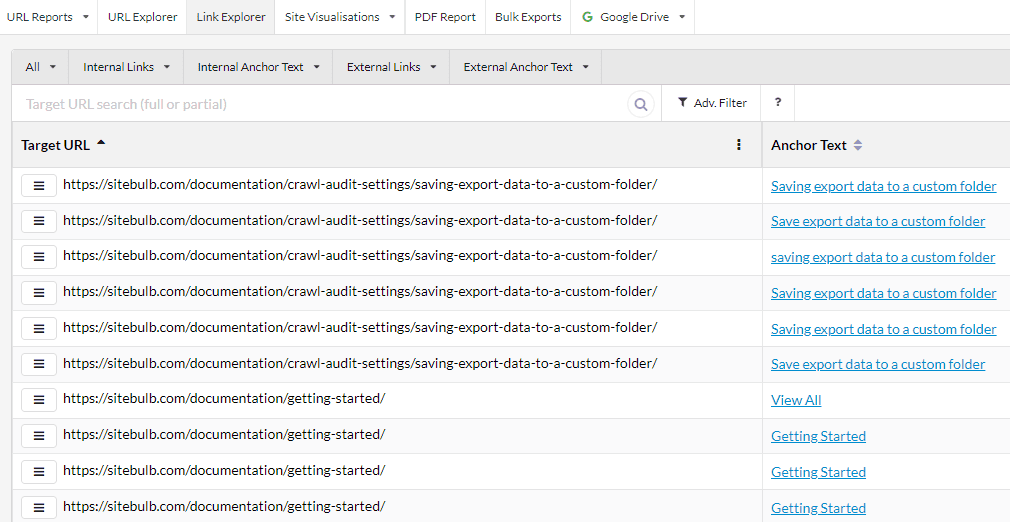Sort by the Target URL column header
The image size is (1010, 522).
(x=55, y=145)
